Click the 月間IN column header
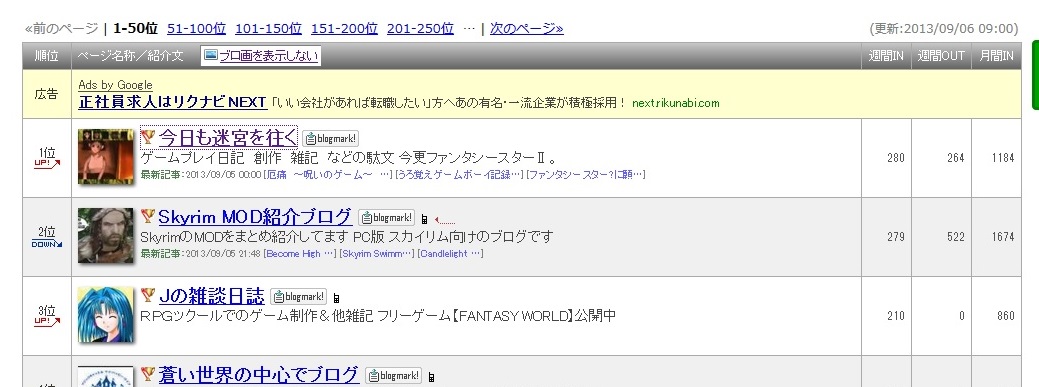1039x387 pixels. pyautogui.click(x=996, y=56)
